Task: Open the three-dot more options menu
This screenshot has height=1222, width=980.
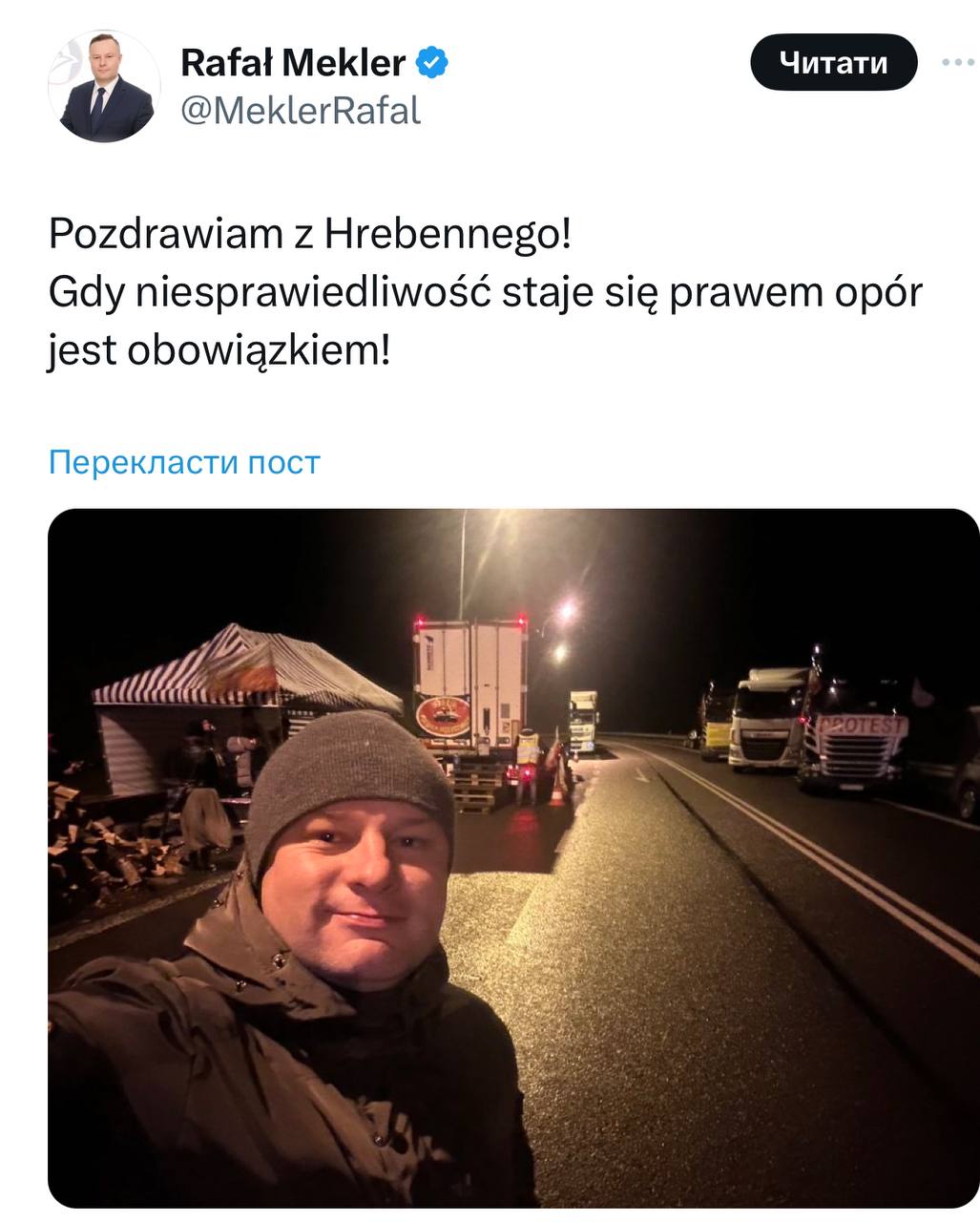Action: 958,62
